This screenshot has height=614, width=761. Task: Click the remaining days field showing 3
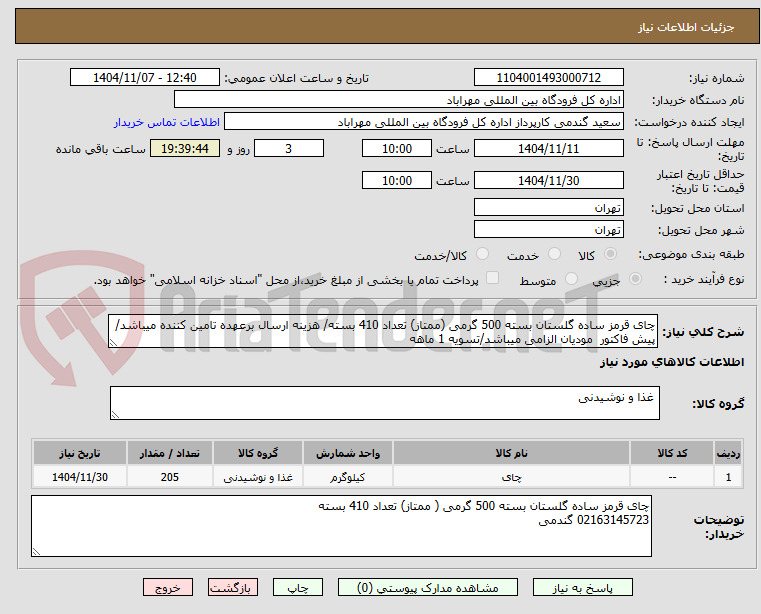tap(289, 148)
